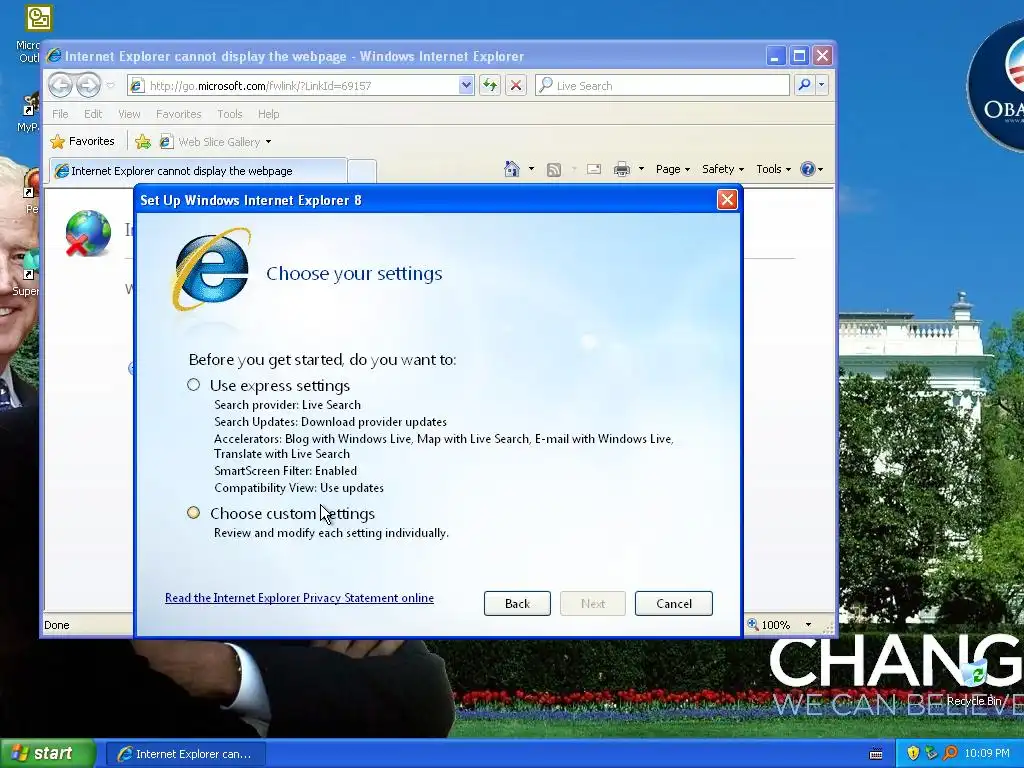Expand the Print dropdown arrow
This screenshot has height=768, width=1024.
[641, 169]
